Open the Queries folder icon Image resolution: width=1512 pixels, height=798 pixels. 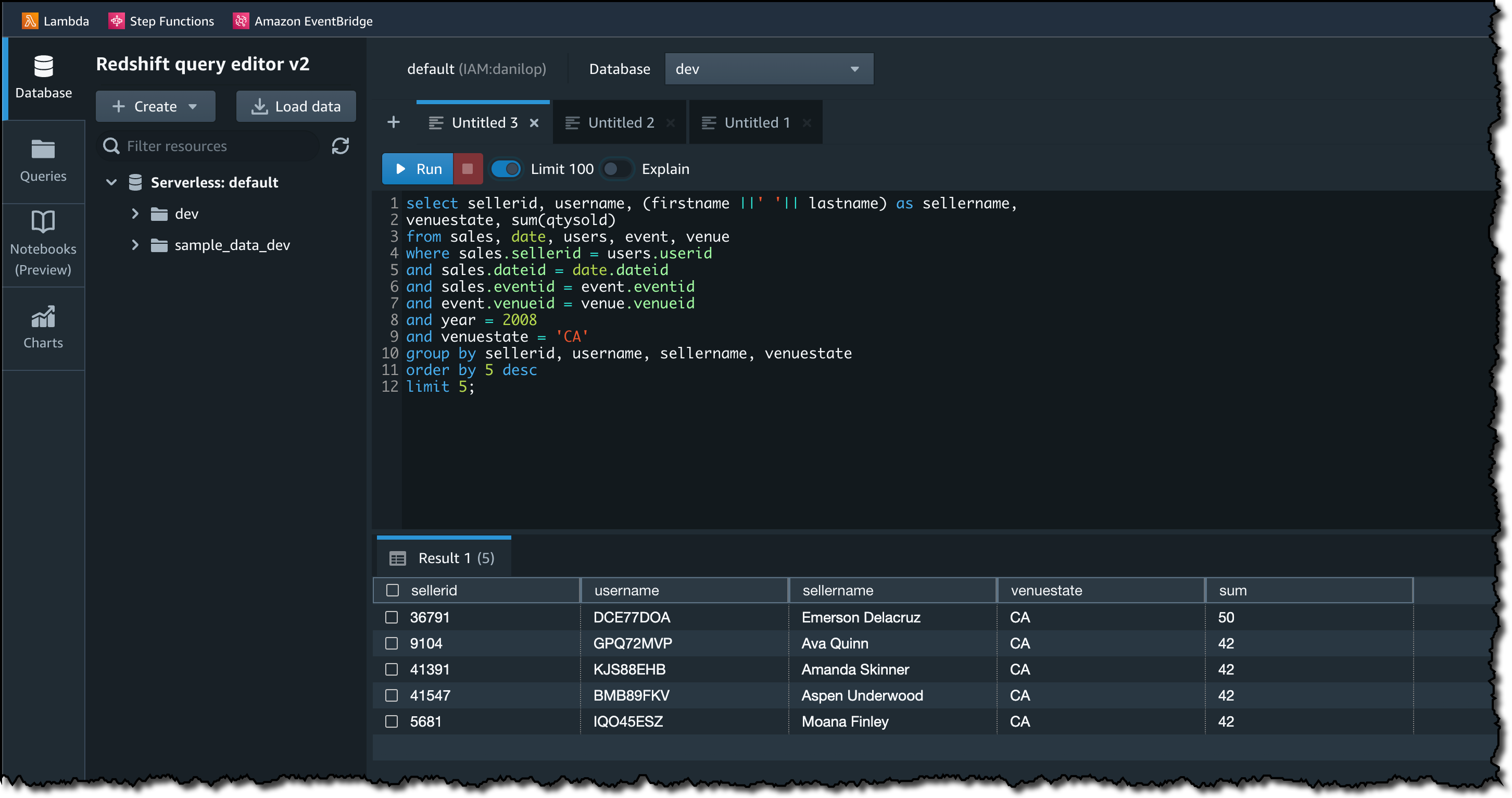pyautogui.click(x=43, y=149)
